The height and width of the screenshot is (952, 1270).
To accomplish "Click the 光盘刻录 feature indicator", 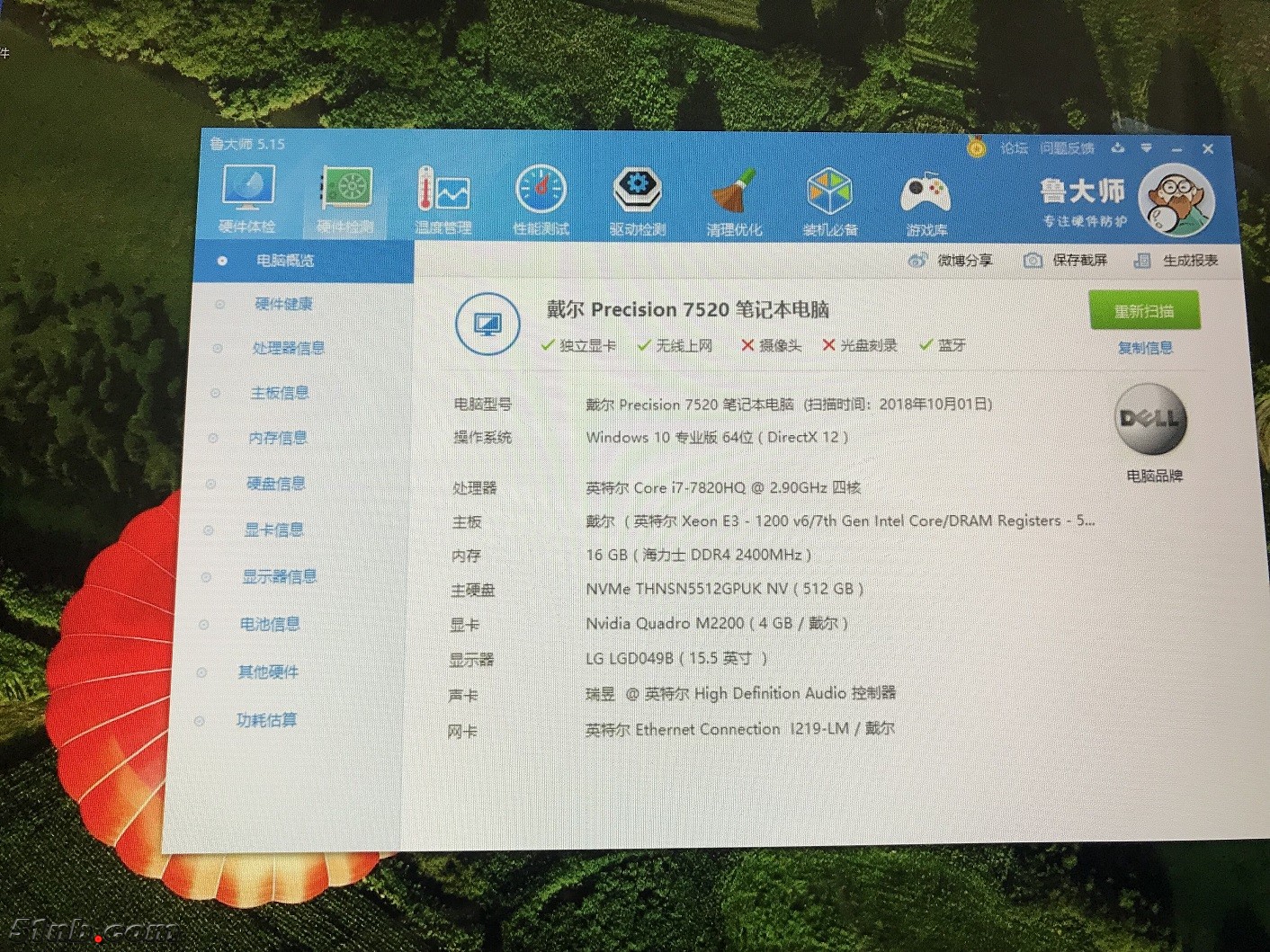I will pos(860,345).
